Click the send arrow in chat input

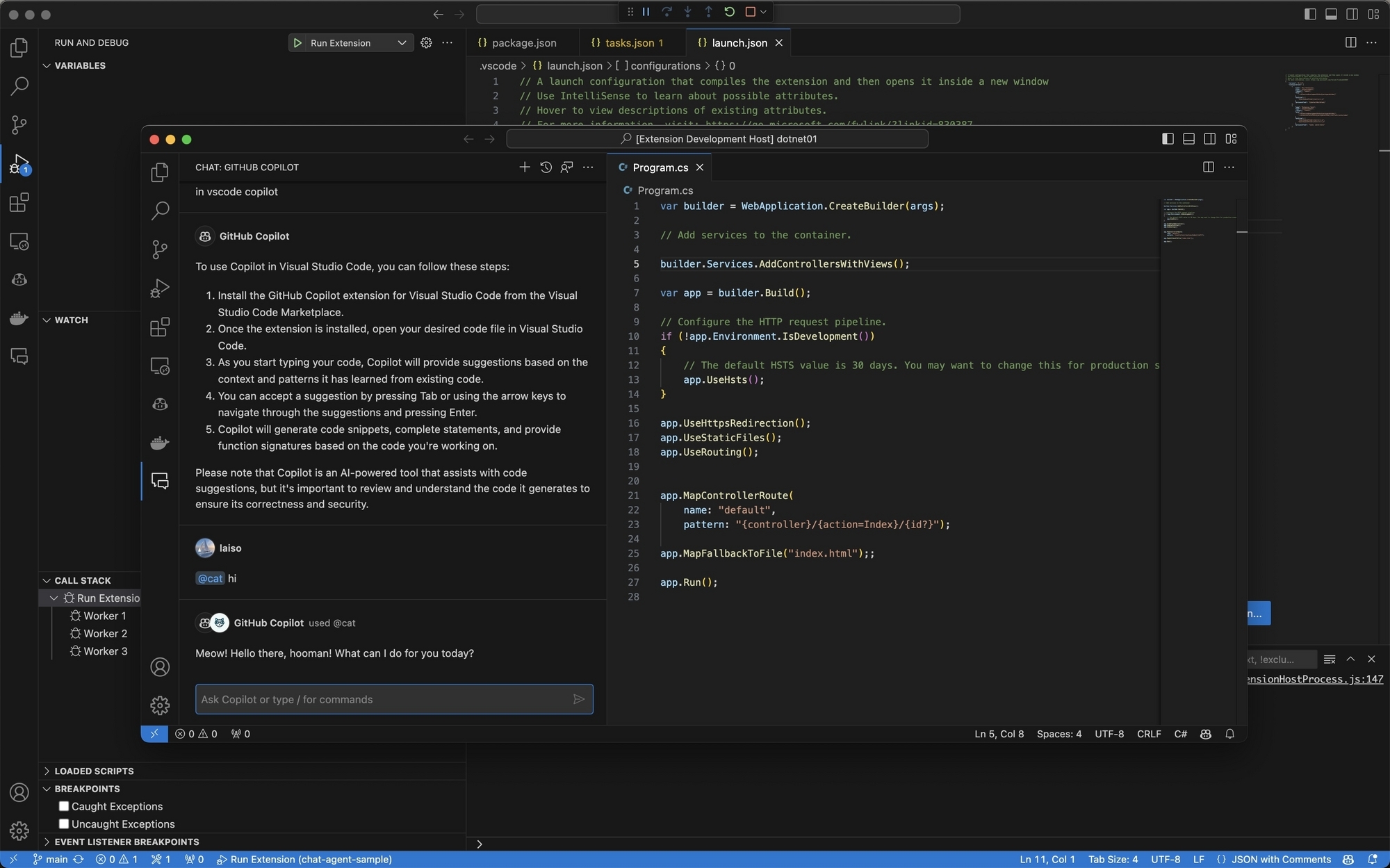pos(578,699)
